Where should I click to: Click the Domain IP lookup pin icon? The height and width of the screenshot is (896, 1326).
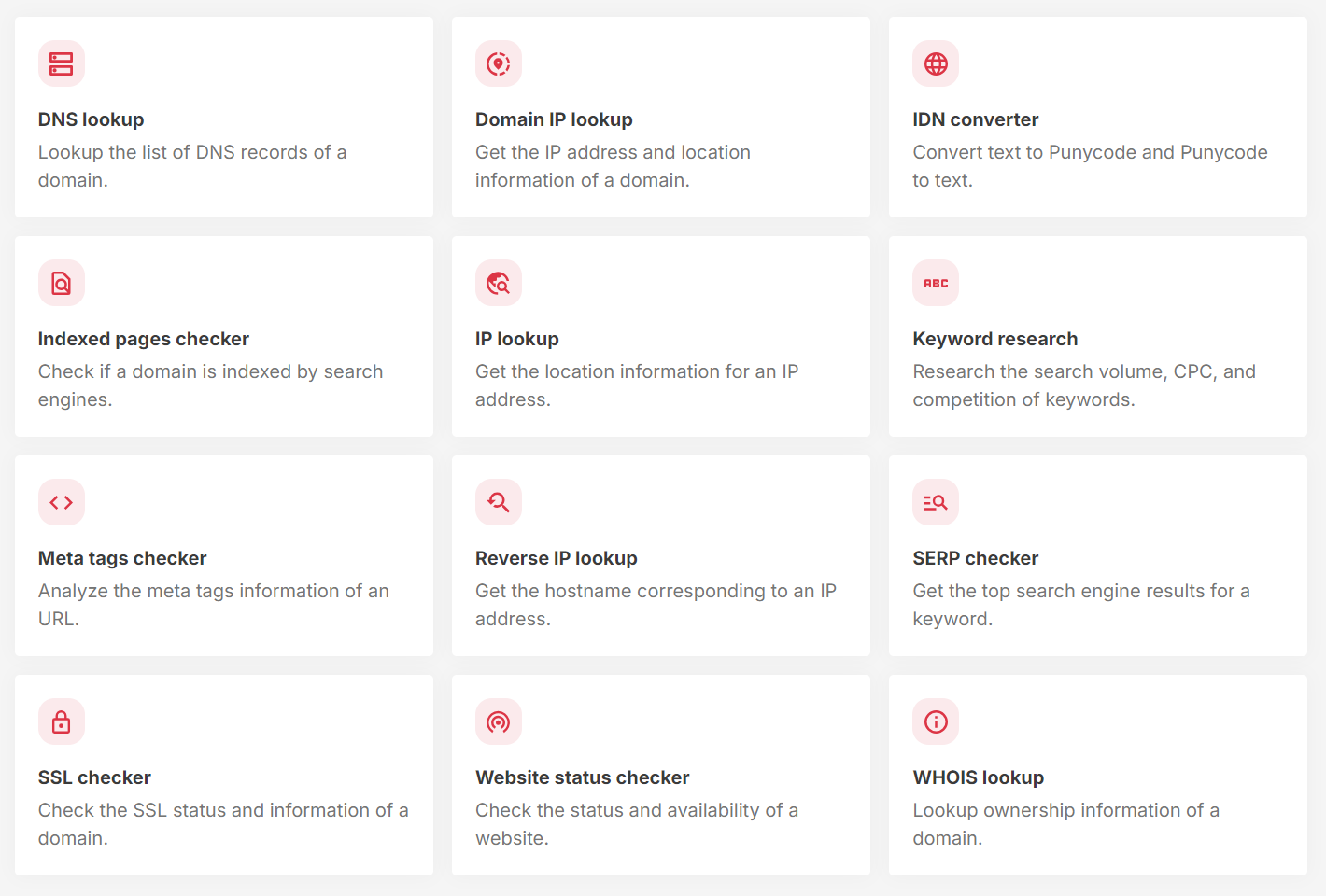[x=499, y=63]
